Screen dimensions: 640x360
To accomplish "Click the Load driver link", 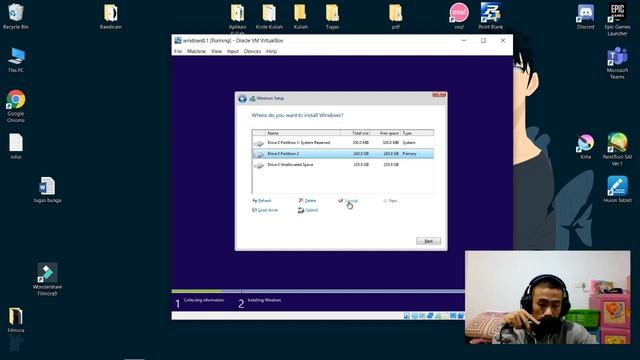I will point(265,210).
